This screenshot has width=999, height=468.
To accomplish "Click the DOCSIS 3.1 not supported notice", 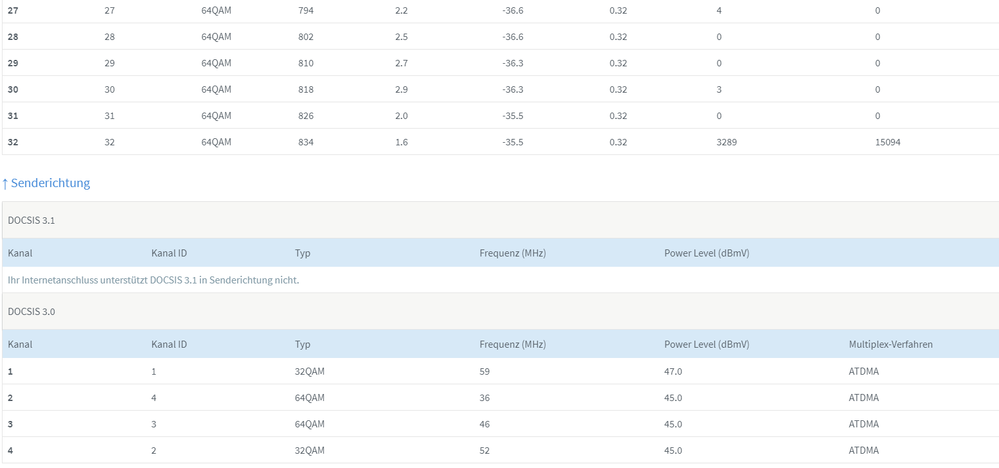I will coord(154,280).
